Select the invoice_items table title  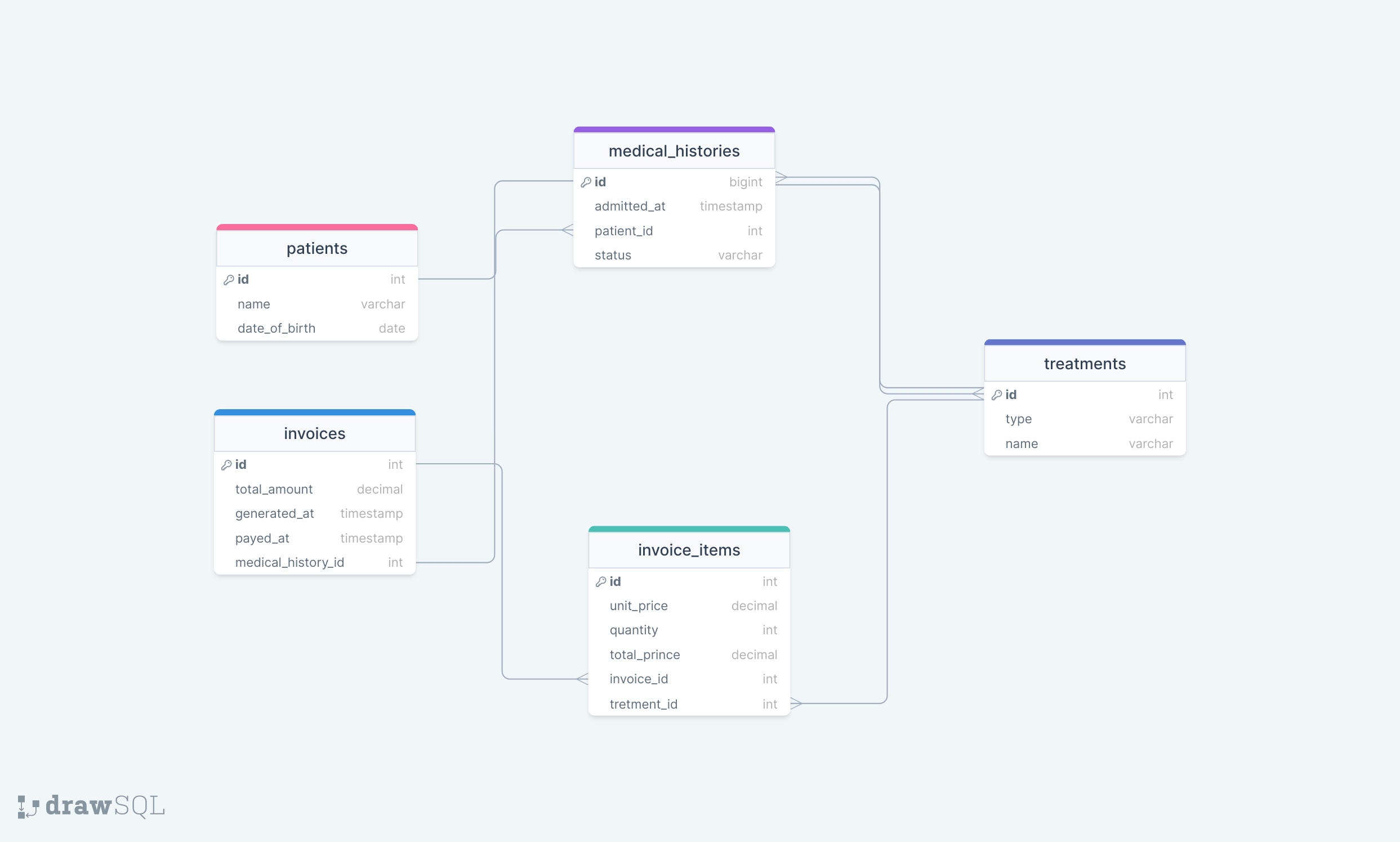(689, 550)
